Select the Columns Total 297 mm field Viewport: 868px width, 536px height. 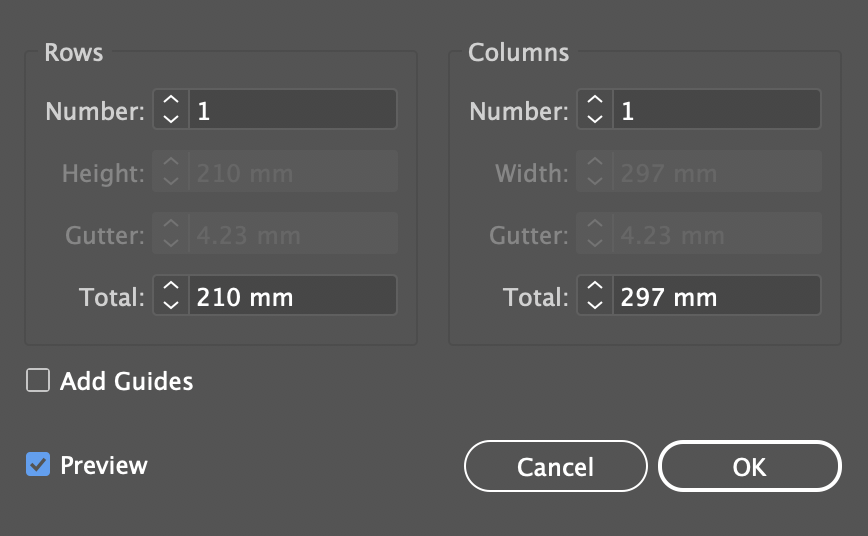(x=716, y=296)
